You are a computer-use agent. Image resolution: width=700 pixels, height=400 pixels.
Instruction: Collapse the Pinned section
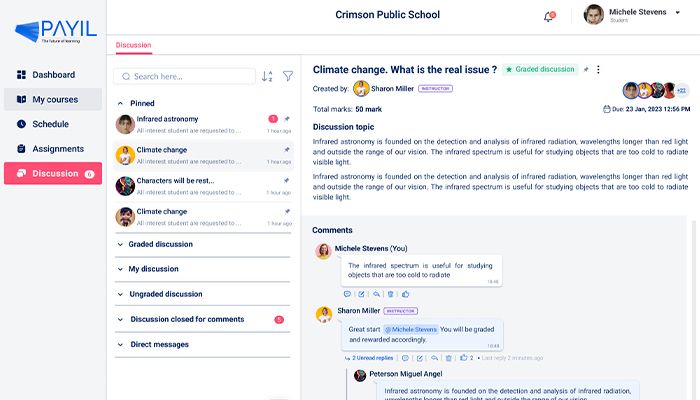tap(120, 103)
